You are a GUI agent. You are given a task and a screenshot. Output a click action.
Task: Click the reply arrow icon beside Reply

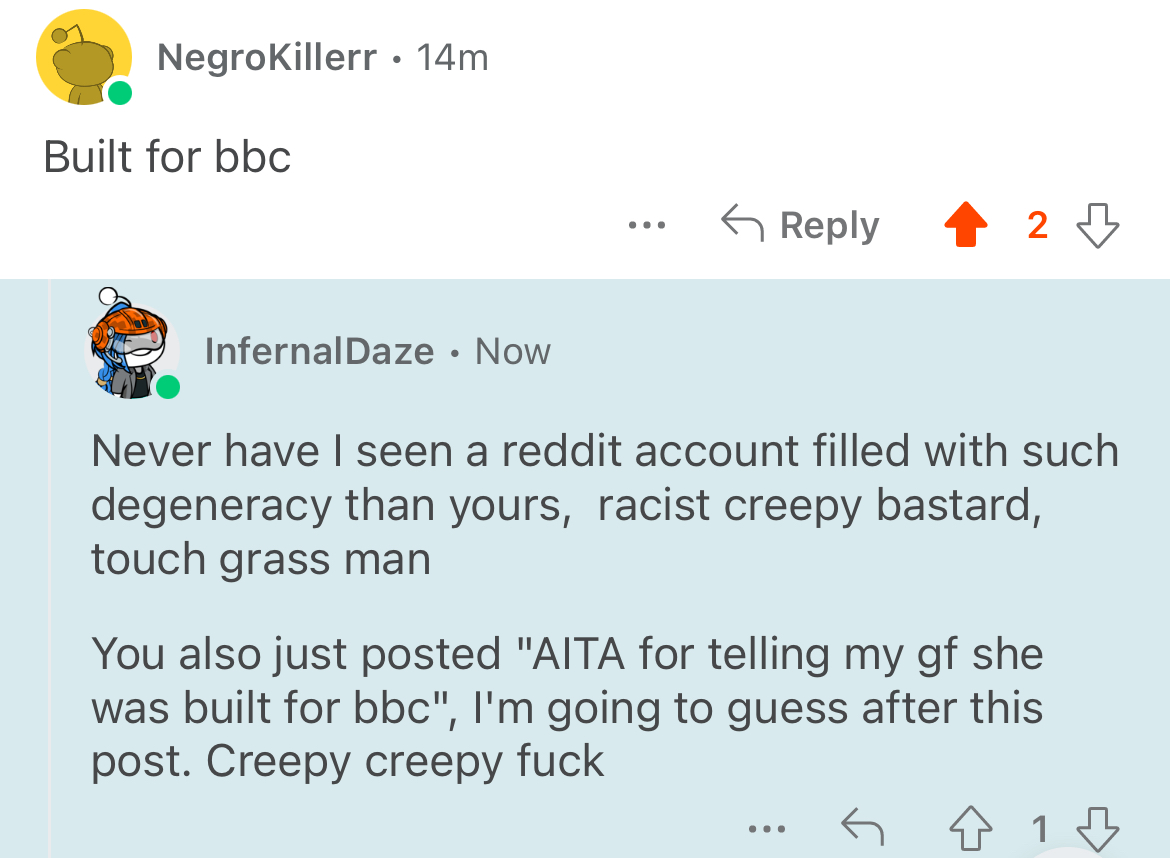pos(742,222)
